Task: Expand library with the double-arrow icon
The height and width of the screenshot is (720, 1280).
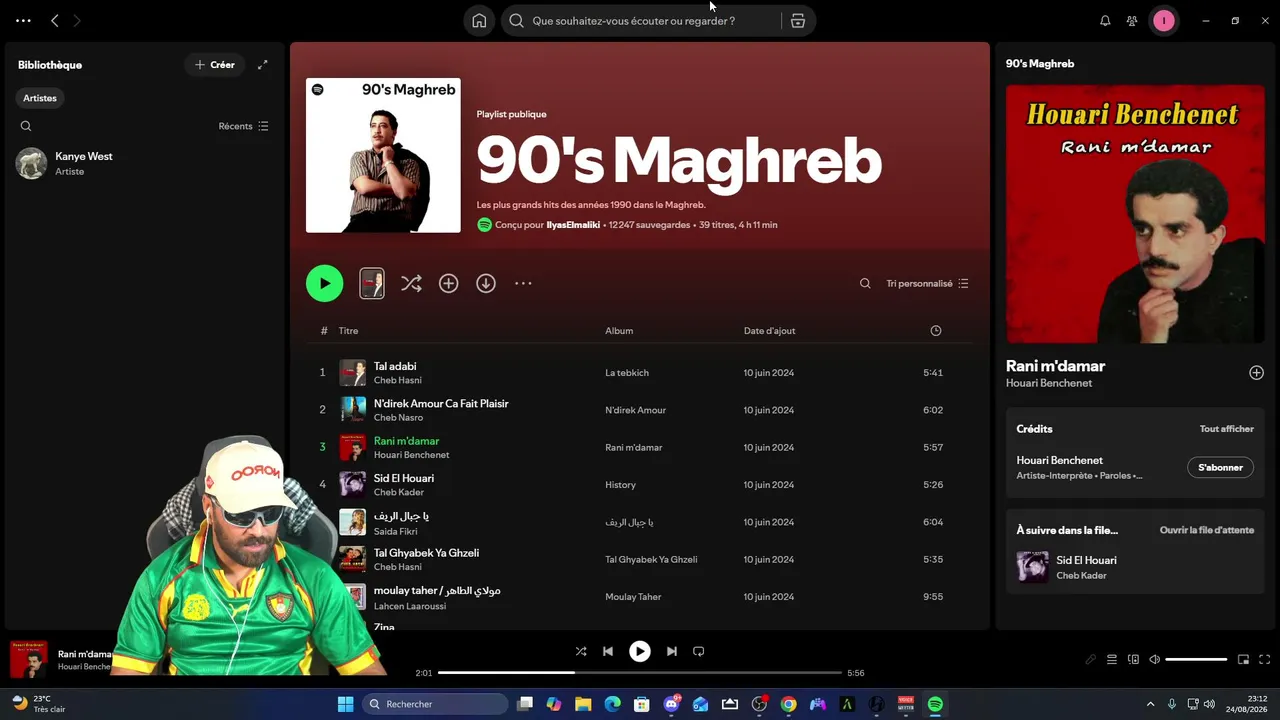Action: (x=263, y=64)
